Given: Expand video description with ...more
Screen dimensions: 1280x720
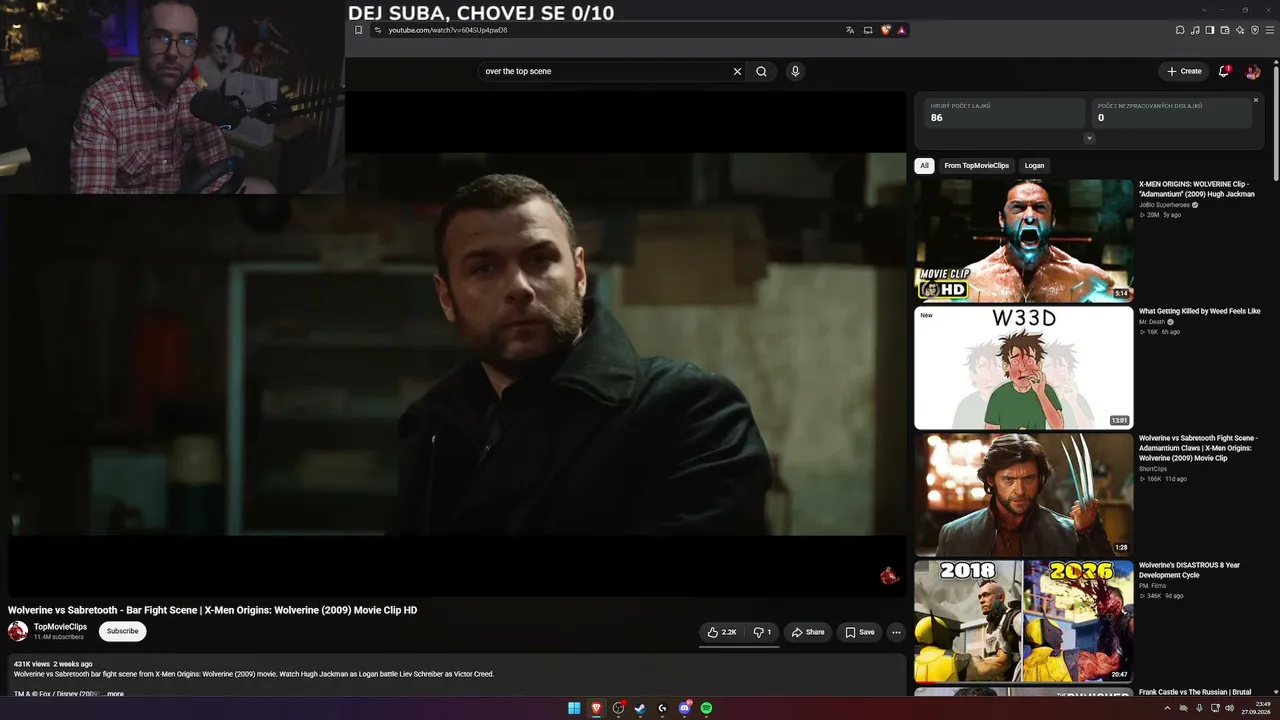Looking at the screenshot, I should [x=113, y=694].
